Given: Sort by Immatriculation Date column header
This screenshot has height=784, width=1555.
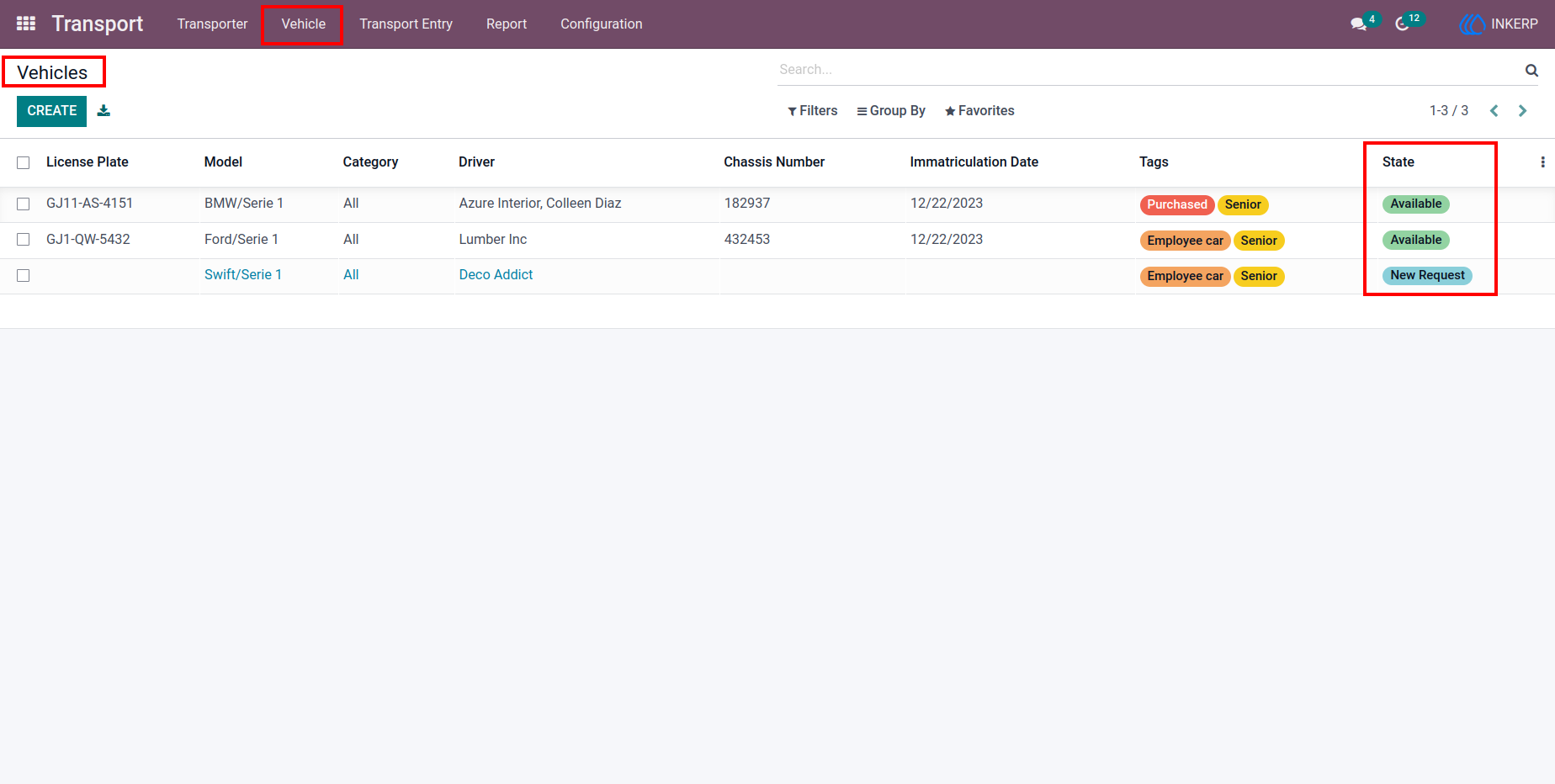Looking at the screenshot, I should point(974,162).
